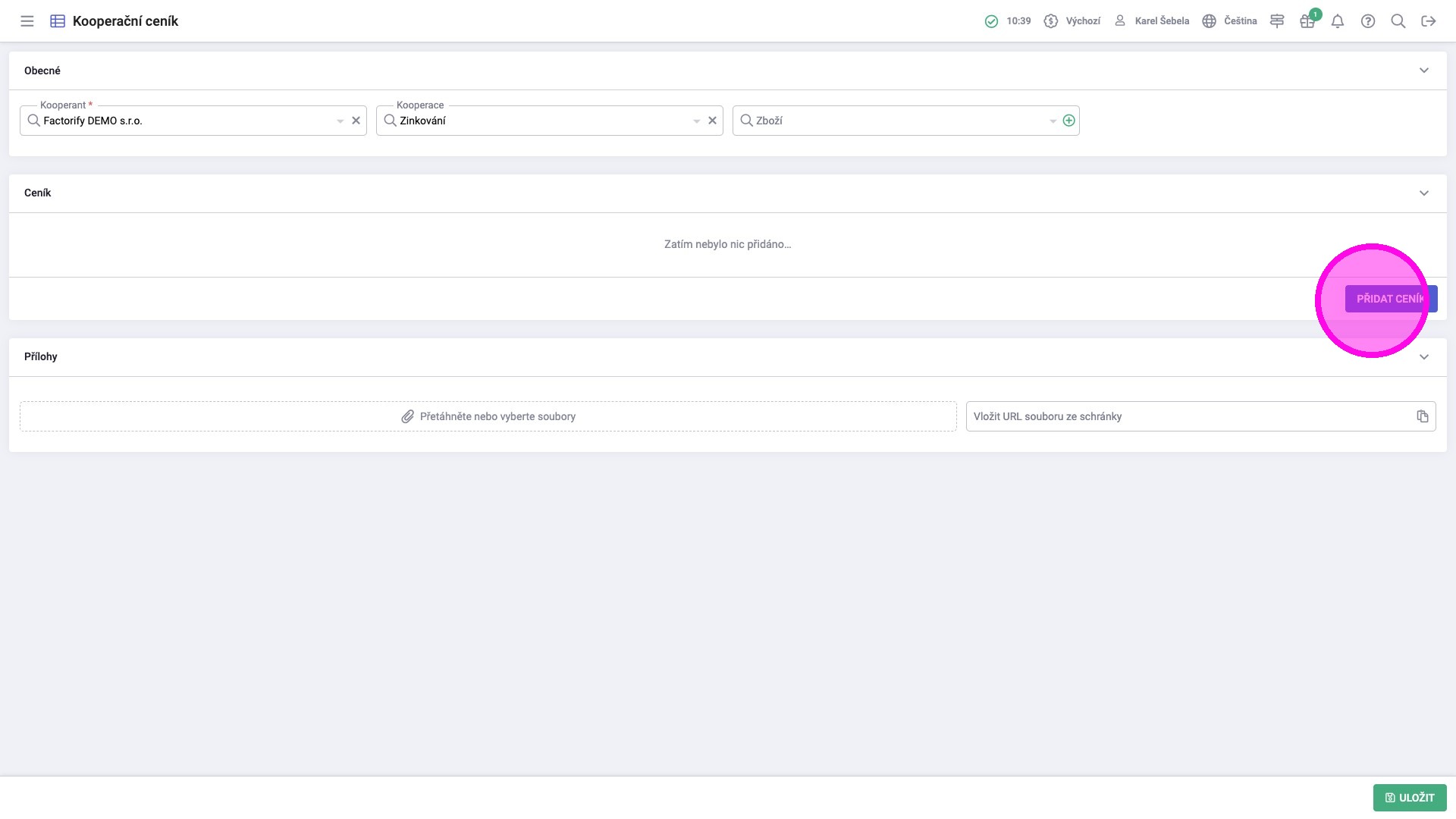Image resolution: width=1456 pixels, height=819 pixels.
Task: Paste URL using clipboard icon
Action: pos(1423,416)
